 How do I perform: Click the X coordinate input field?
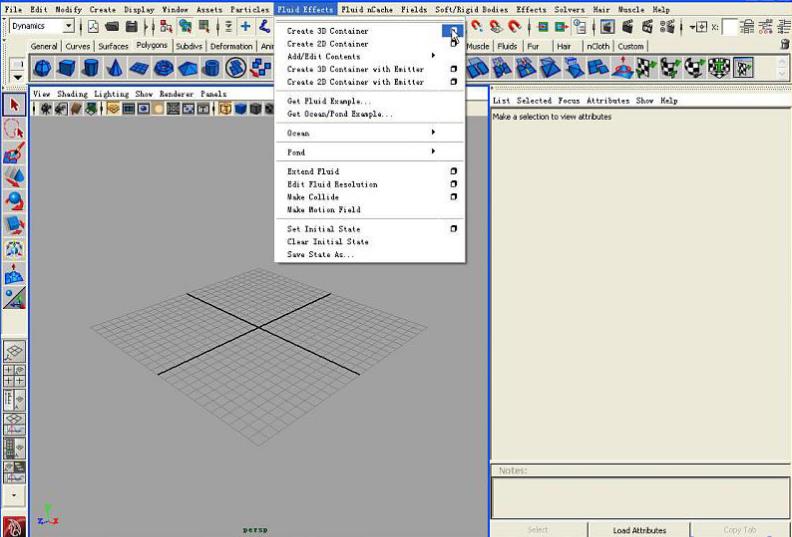[729, 27]
